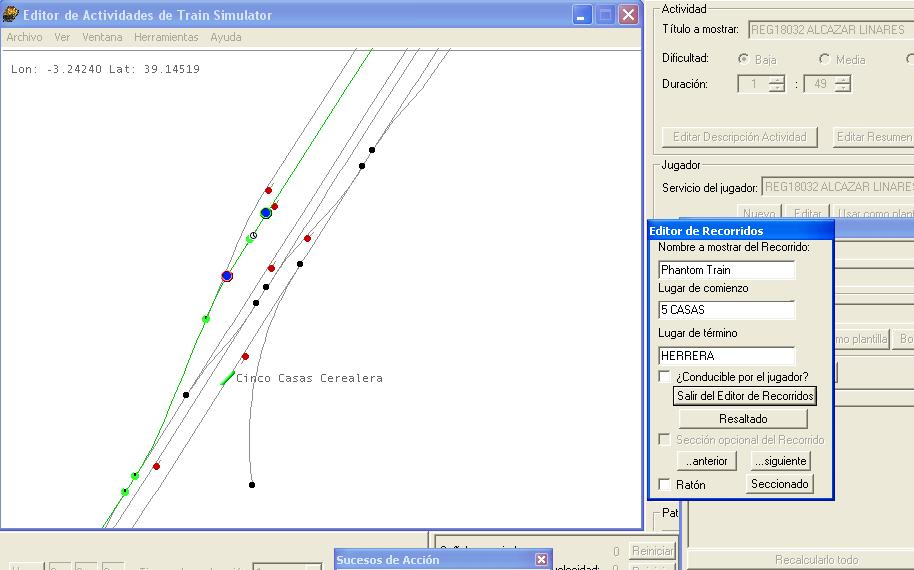
Task: Click the black end node at track bottom
Action: click(252, 485)
